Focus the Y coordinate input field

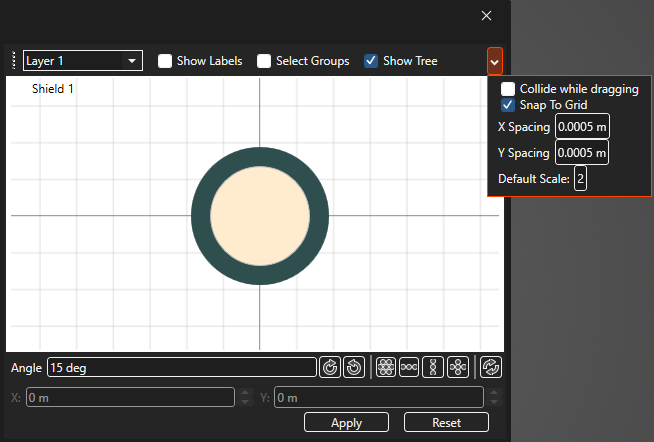[x=379, y=397]
